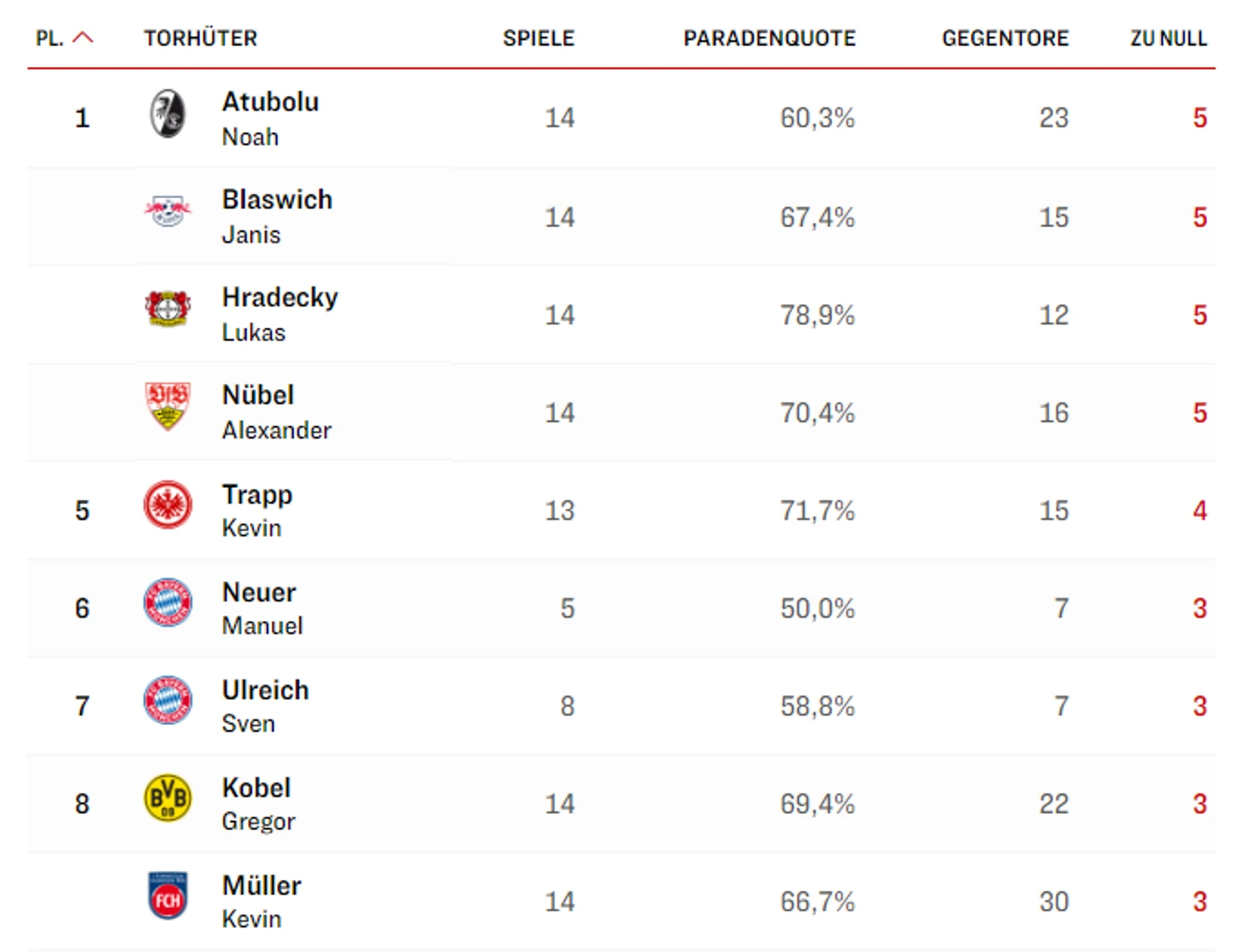Sort by Gegentore column header
1237x952 pixels.
click(1005, 39)
